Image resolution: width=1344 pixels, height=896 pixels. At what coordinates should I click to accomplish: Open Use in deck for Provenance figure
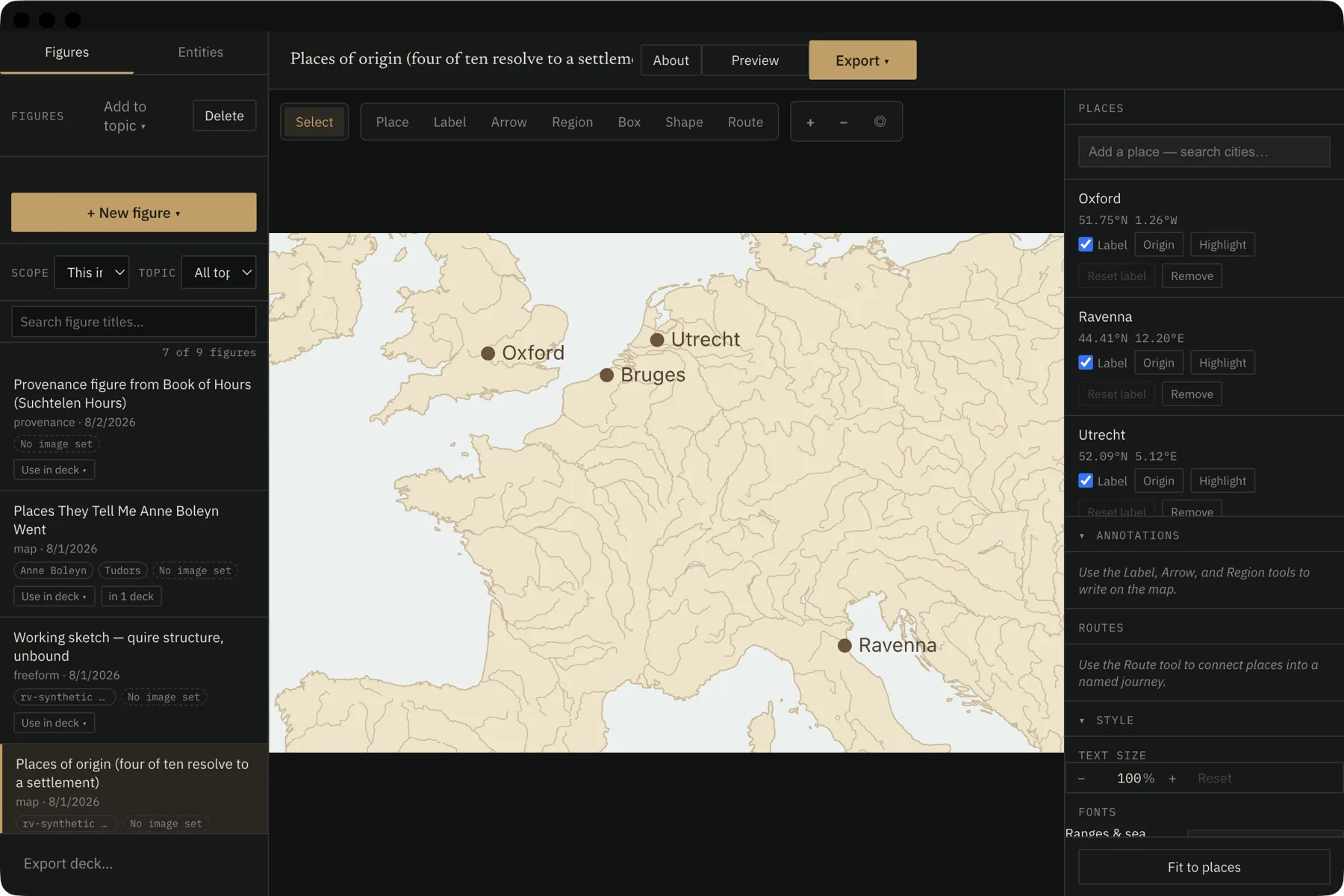tap(54, 470)
